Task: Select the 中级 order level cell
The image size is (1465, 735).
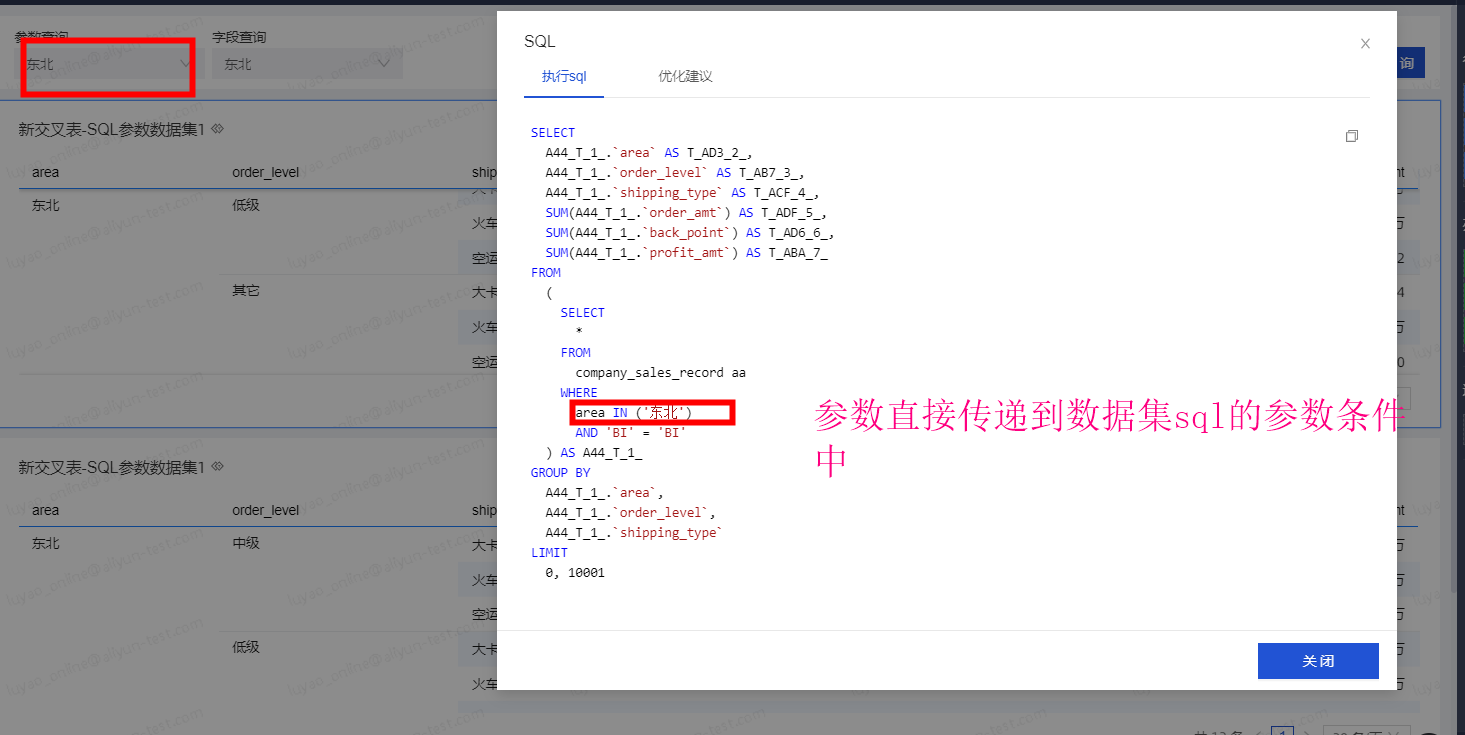Action: point(246,544)
